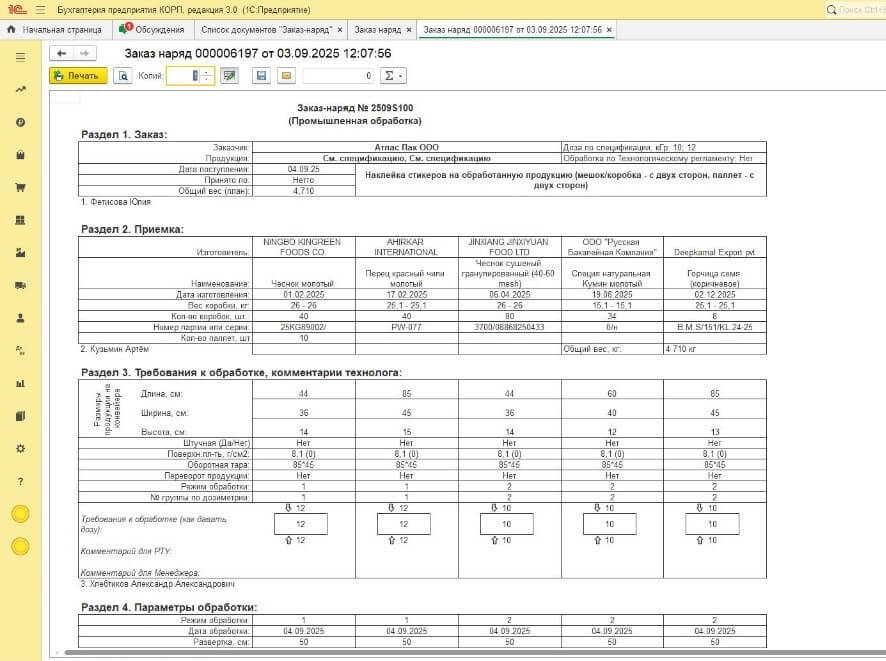Close the Список документов "Заказ-наряд" tab

point(340,29)
